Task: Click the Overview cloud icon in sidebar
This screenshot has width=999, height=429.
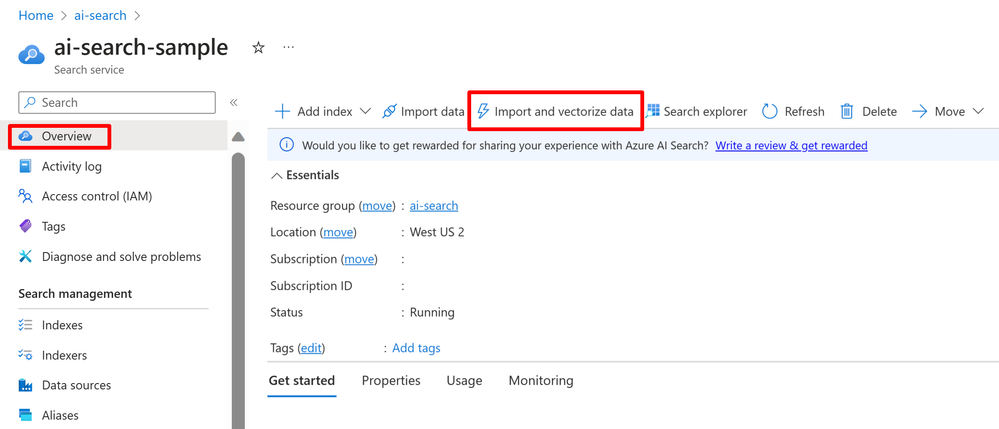Action: (x=25, y=136)
